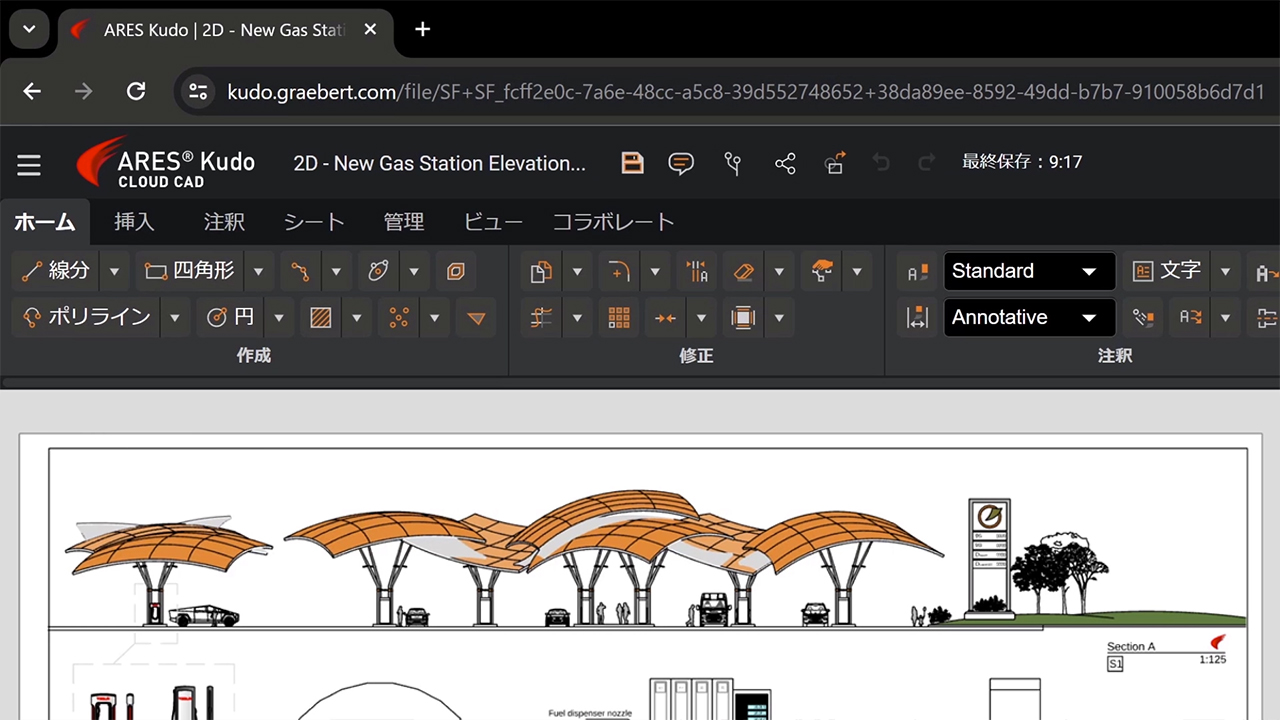Open the hamburger main menu

pos(29,164)
